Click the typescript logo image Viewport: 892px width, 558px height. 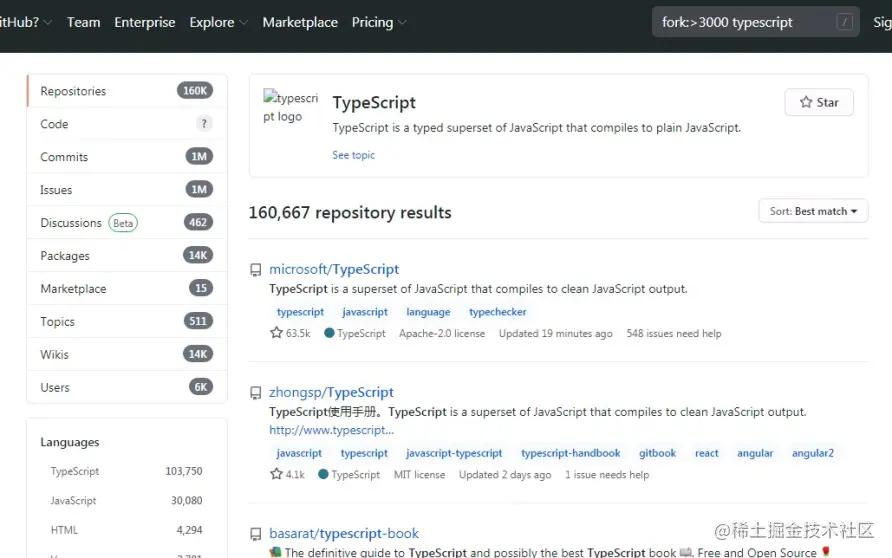290,106
